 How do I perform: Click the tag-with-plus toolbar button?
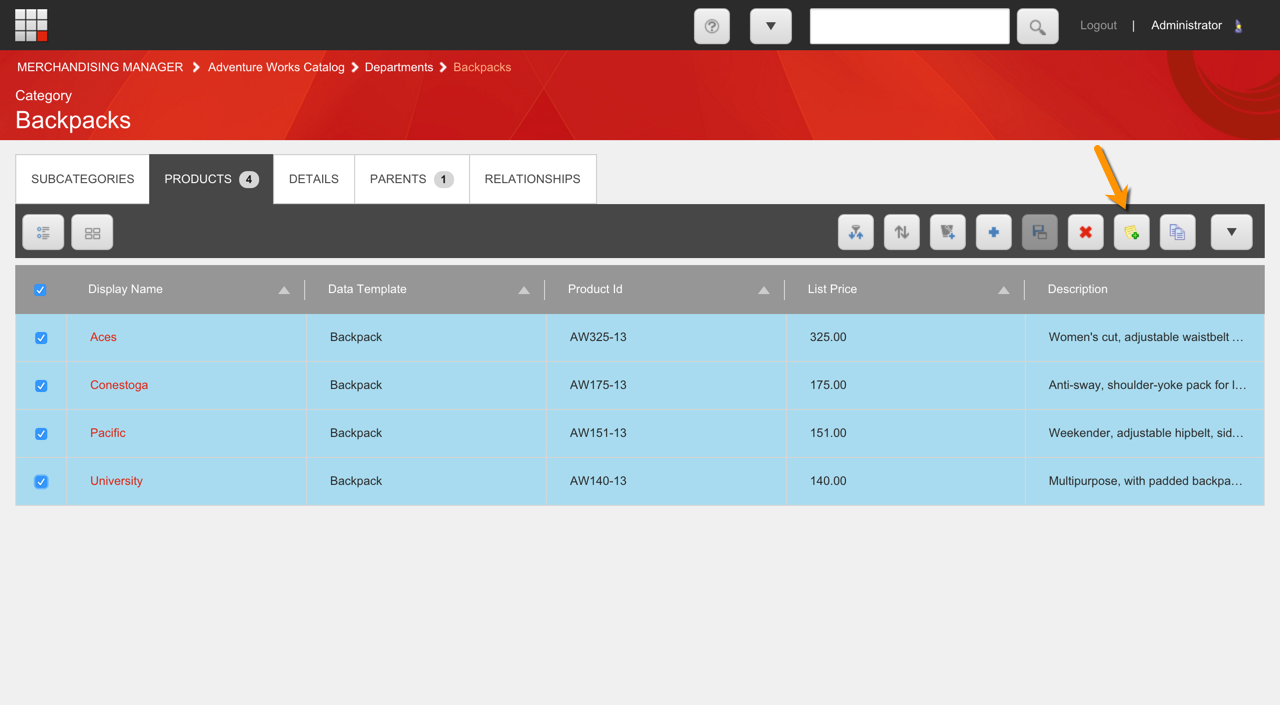(x=948, y=232)
